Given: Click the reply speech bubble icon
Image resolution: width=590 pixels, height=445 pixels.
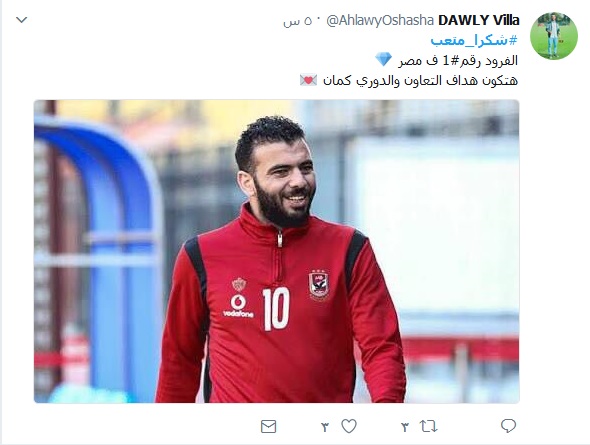Looking at the screenshot, I should point(508,426).
